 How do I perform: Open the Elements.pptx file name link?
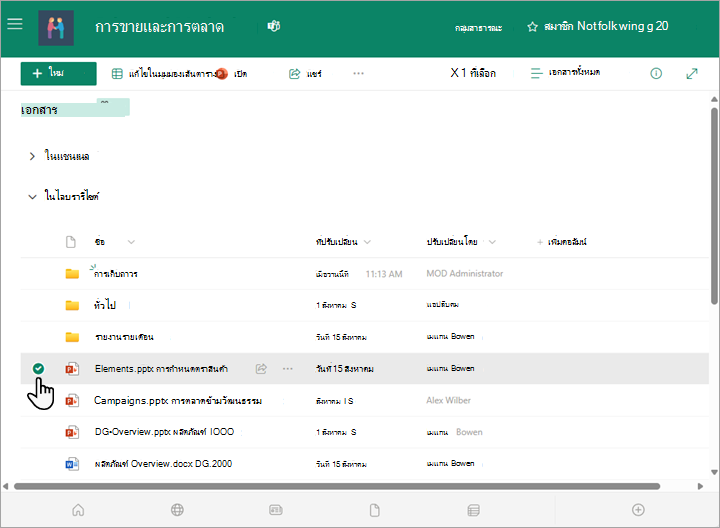click(x=161, y=369)
